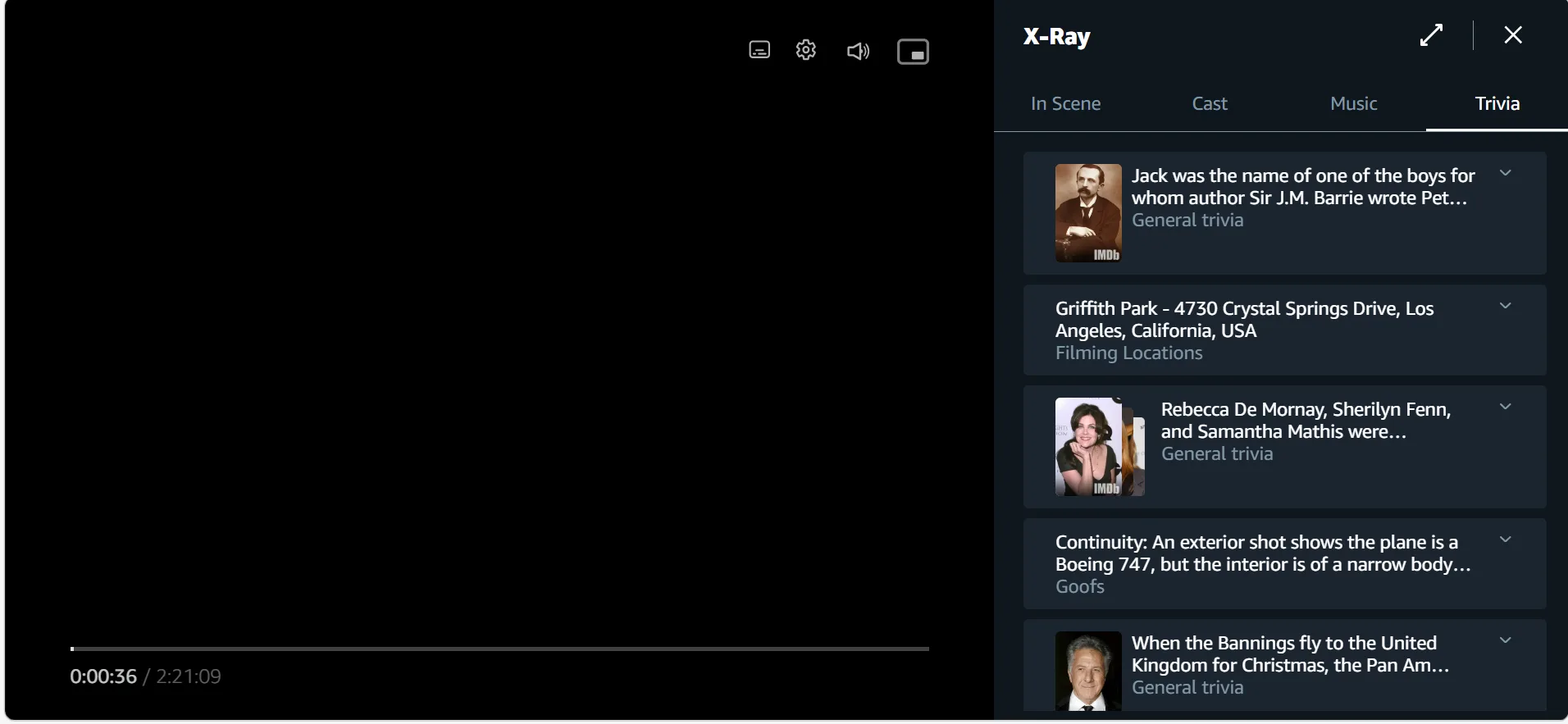Expand the Rebecca De Mornay trivia card

(1505, 407)
